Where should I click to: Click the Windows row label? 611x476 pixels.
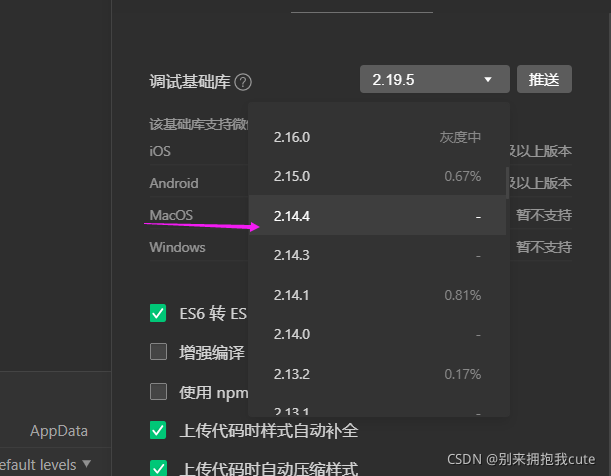click(177, 247)
